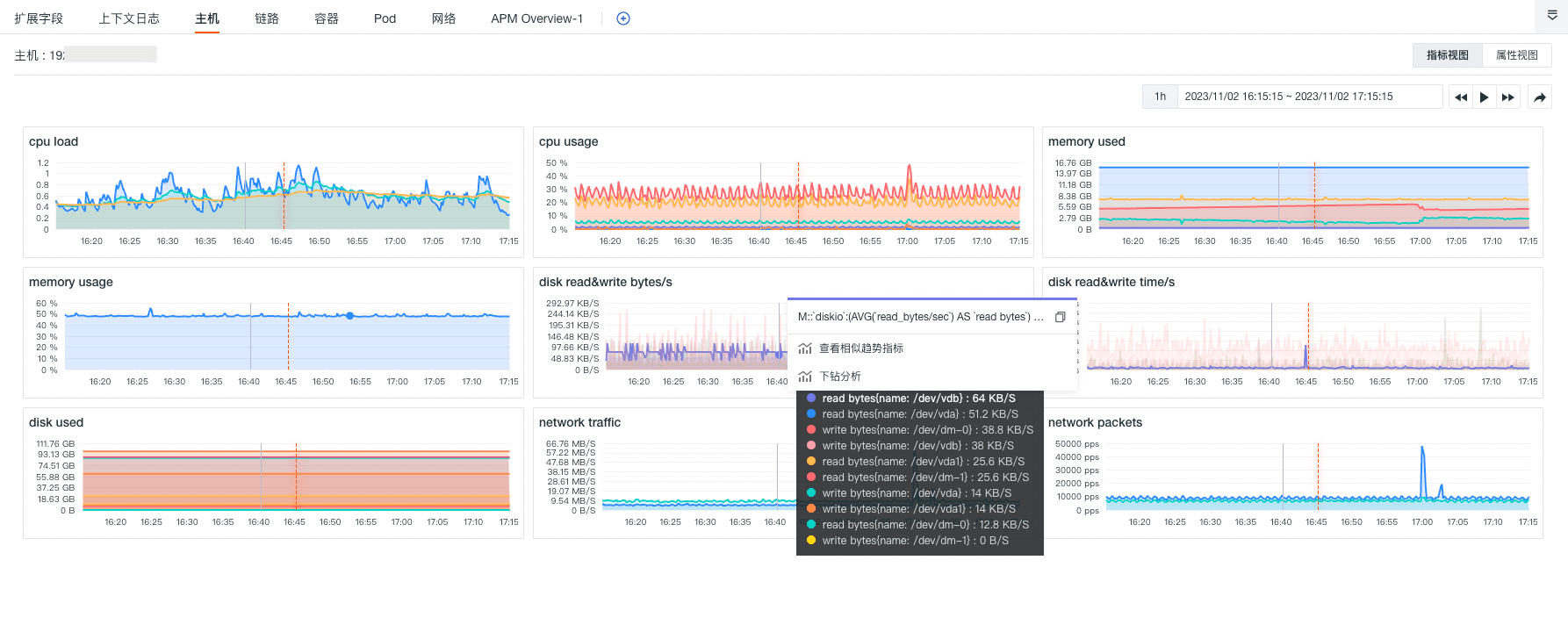Select the 指标视图 view toggle
The width and height of the screenshot is (1568, 632).
[x=1448, y=55]
